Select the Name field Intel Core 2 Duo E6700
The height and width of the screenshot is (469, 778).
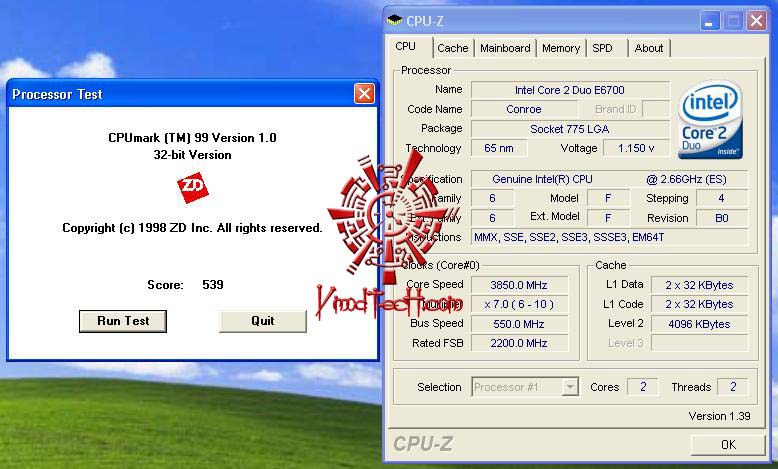[570, 90]
